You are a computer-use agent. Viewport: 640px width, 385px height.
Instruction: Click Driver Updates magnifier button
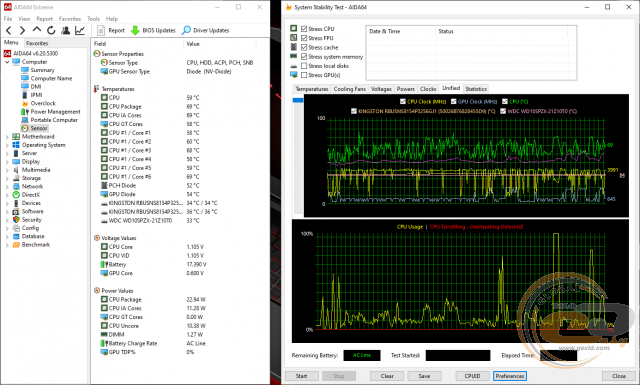point(205,30)
